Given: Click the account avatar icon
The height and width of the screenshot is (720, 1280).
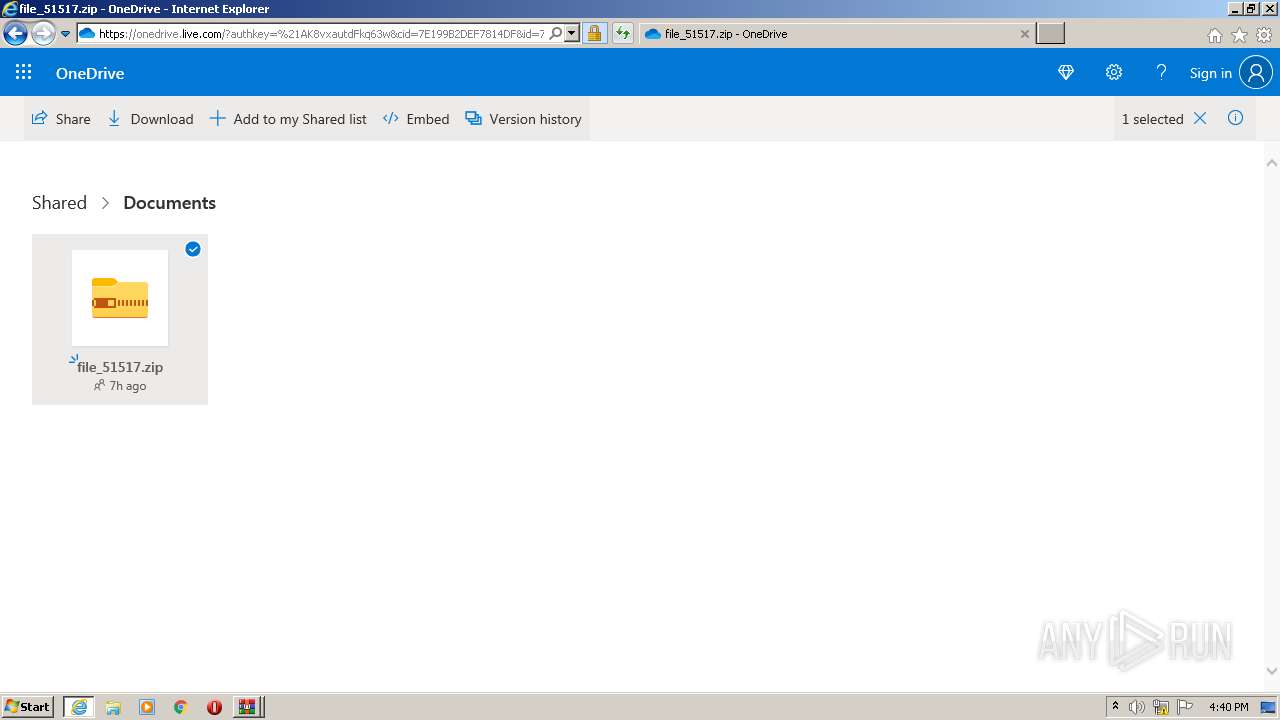Looking at the screenshot, I should click(x=1256, y=72).
